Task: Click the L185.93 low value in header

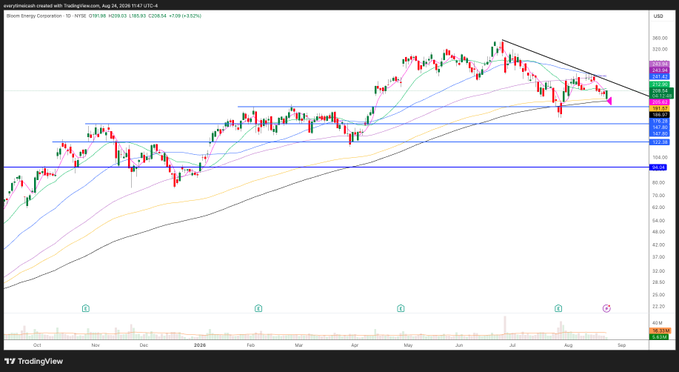Action: click(x=137, y=16)
